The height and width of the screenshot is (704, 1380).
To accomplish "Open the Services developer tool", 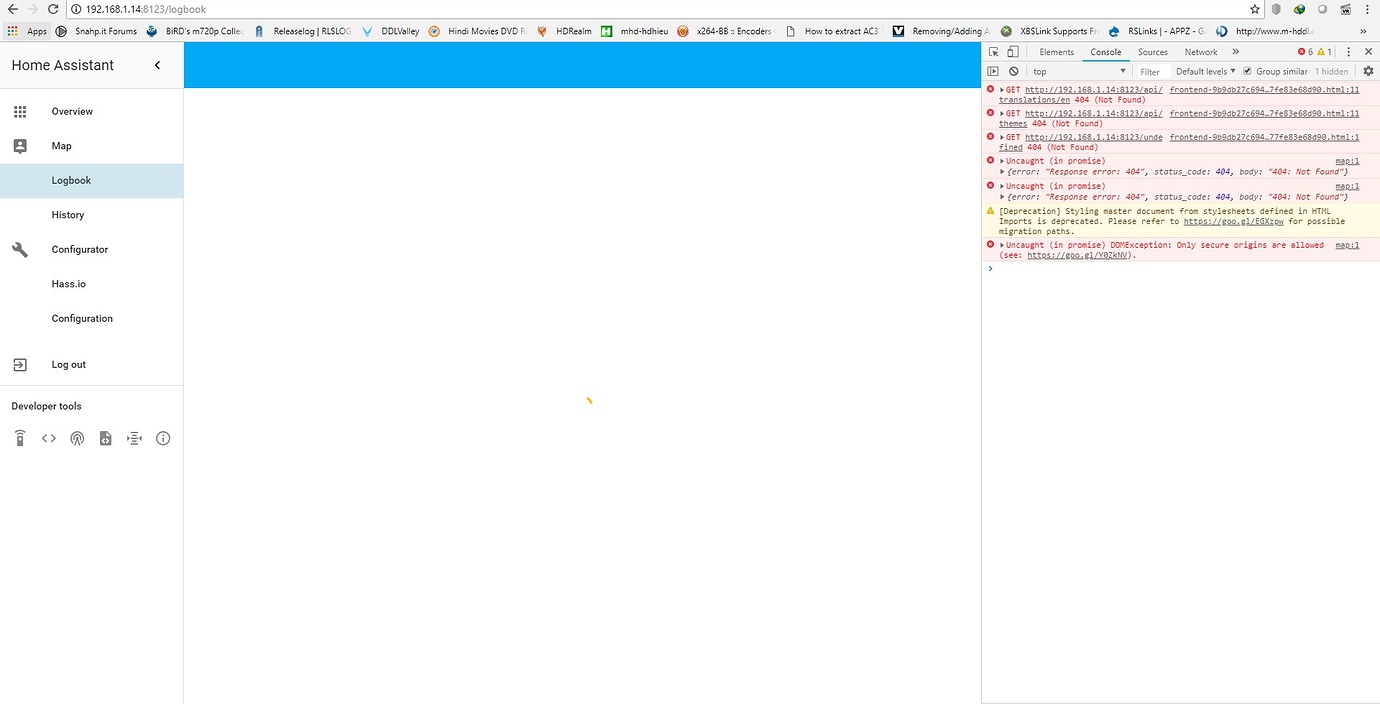I will [x=19, y=438].
